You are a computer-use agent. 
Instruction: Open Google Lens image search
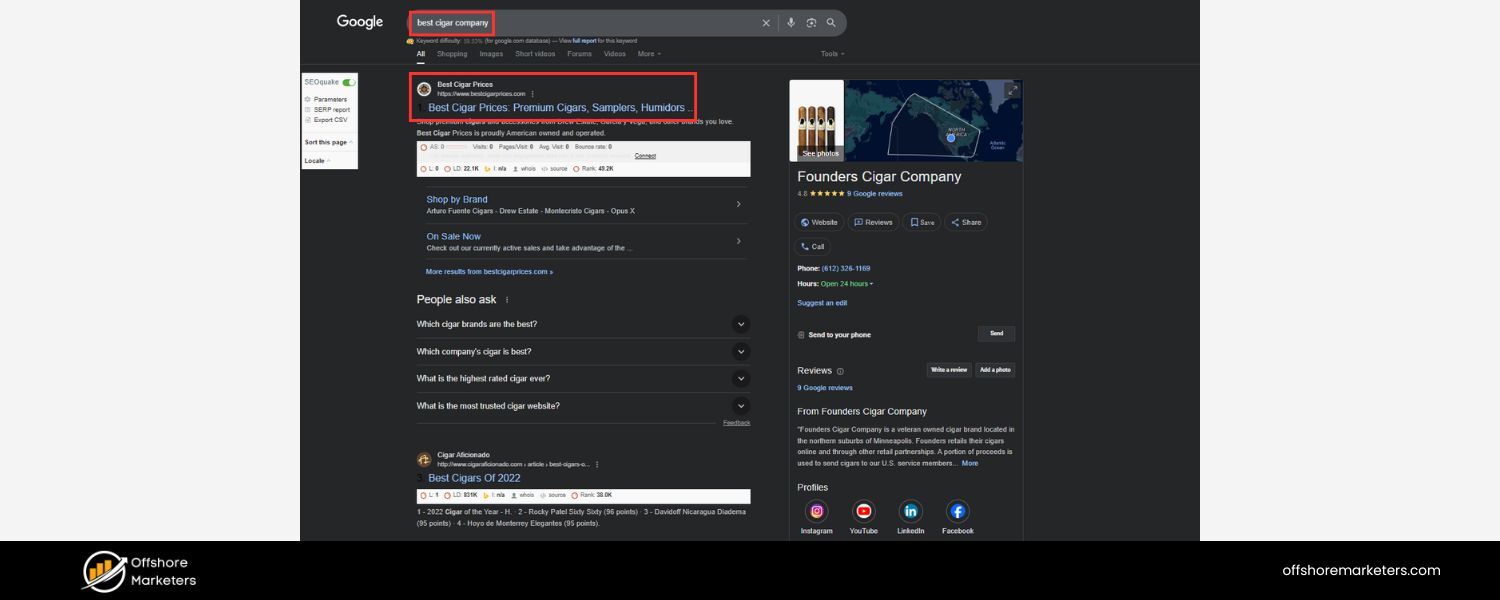pos(812,22)
